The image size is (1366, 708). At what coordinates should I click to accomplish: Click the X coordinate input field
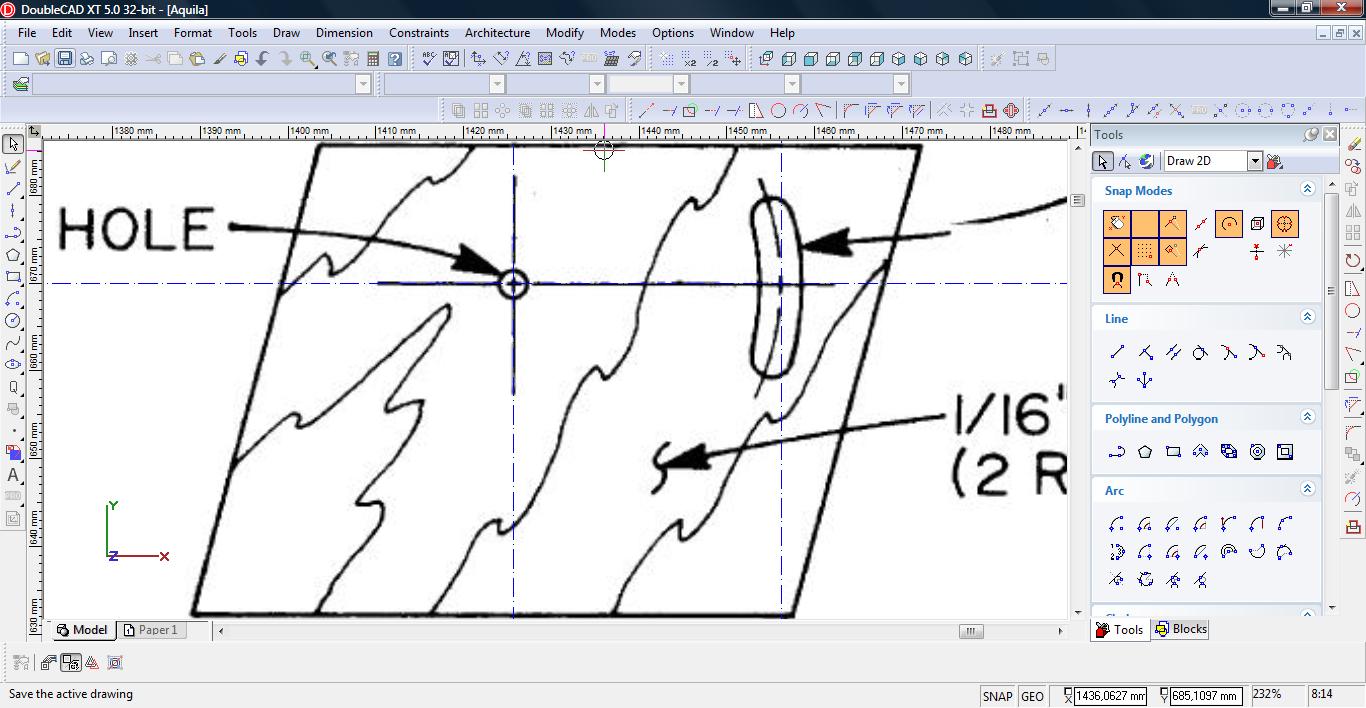coord(1110,696)
